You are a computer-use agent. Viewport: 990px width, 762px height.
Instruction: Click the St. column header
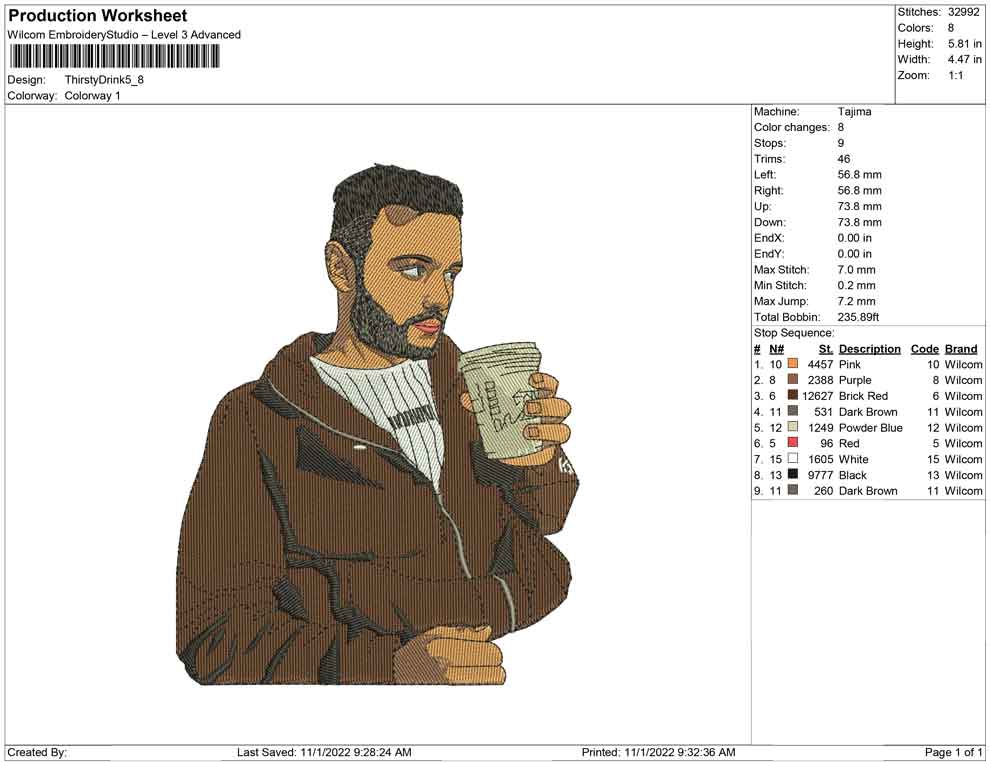[x=826, y=349]
